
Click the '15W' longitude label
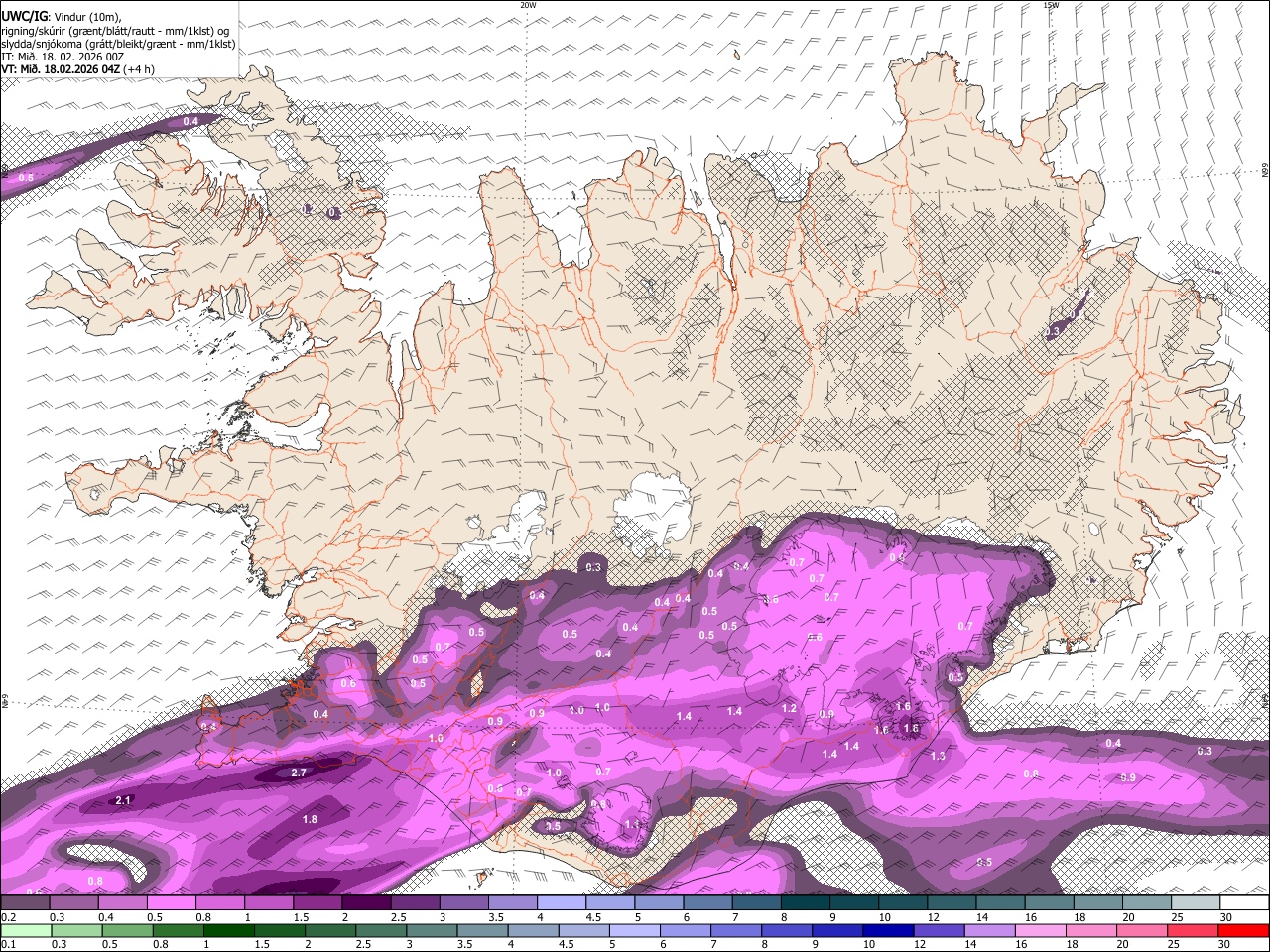(x=1051, y=5)
